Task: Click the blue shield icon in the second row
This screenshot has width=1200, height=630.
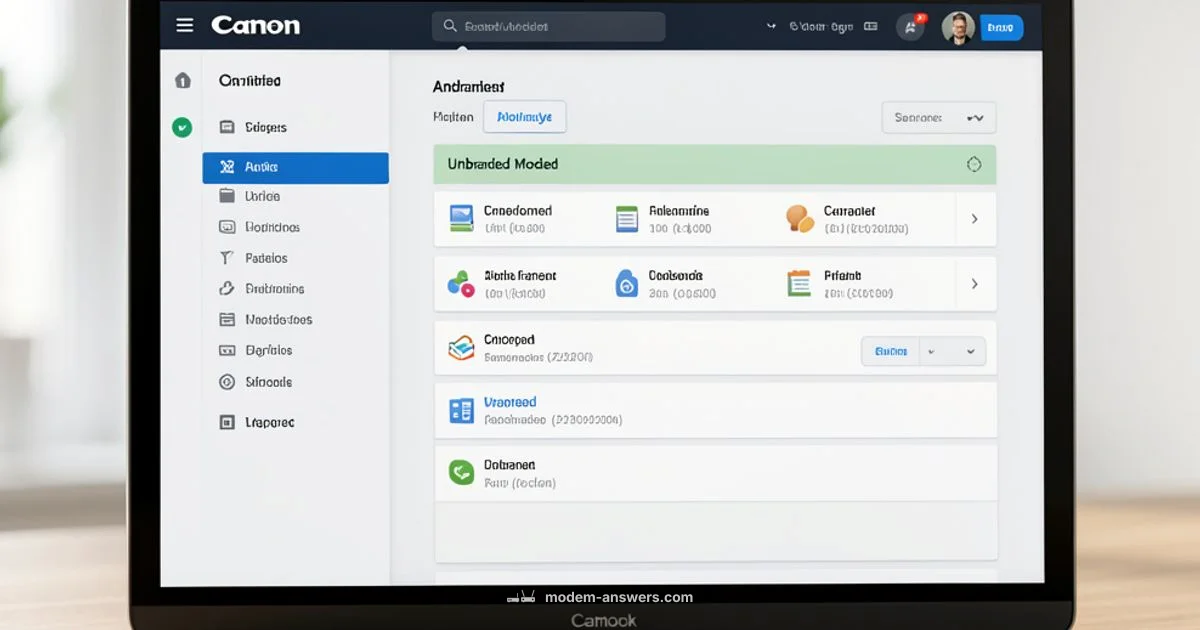Action: (x=627, y=283)
